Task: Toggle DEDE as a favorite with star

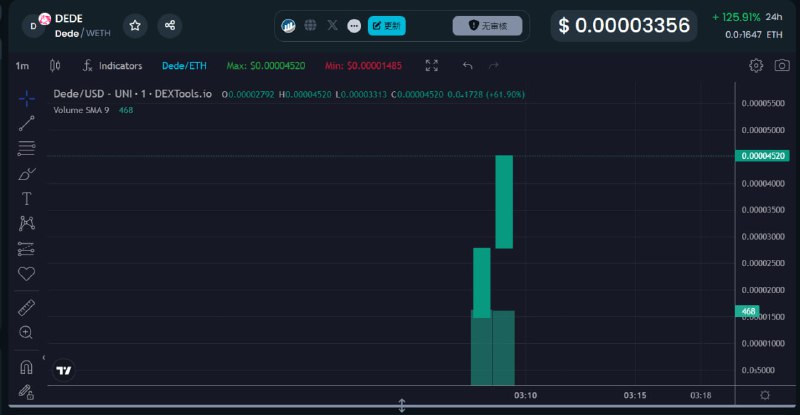Action: 135,25
